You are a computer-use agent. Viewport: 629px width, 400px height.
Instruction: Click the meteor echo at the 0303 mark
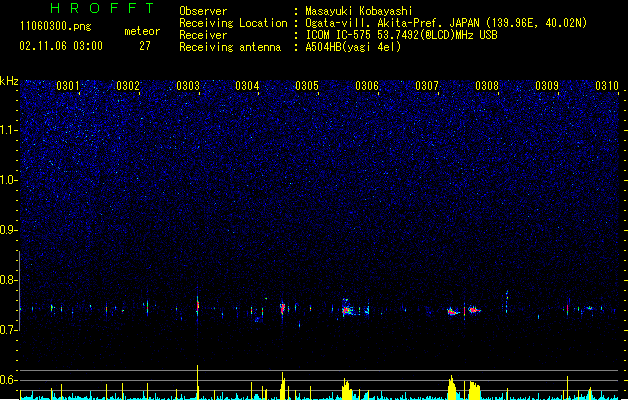pos(197,306)
